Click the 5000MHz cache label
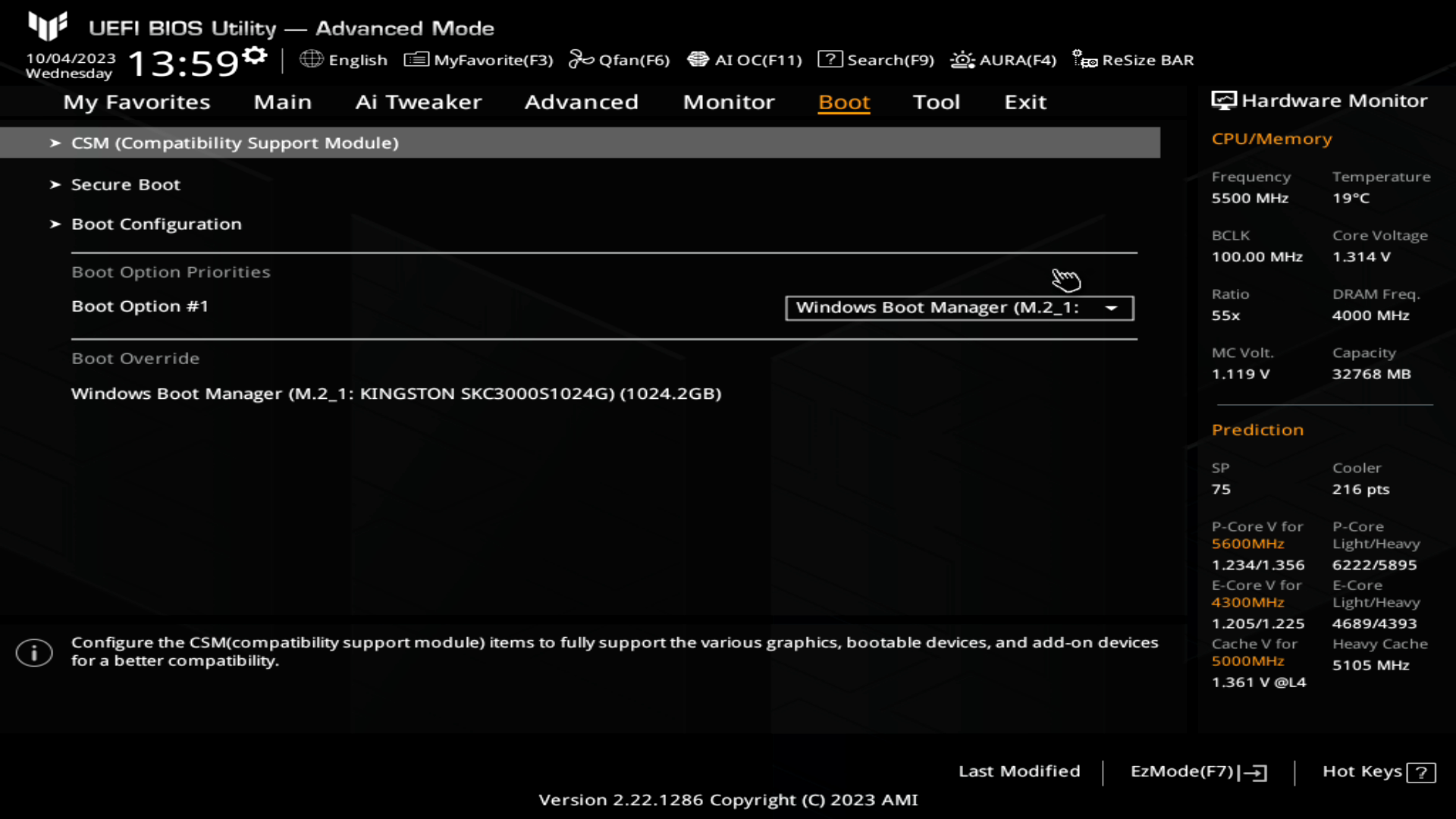The height and width of the screenshot is (819, 1456). (1247, 661)
